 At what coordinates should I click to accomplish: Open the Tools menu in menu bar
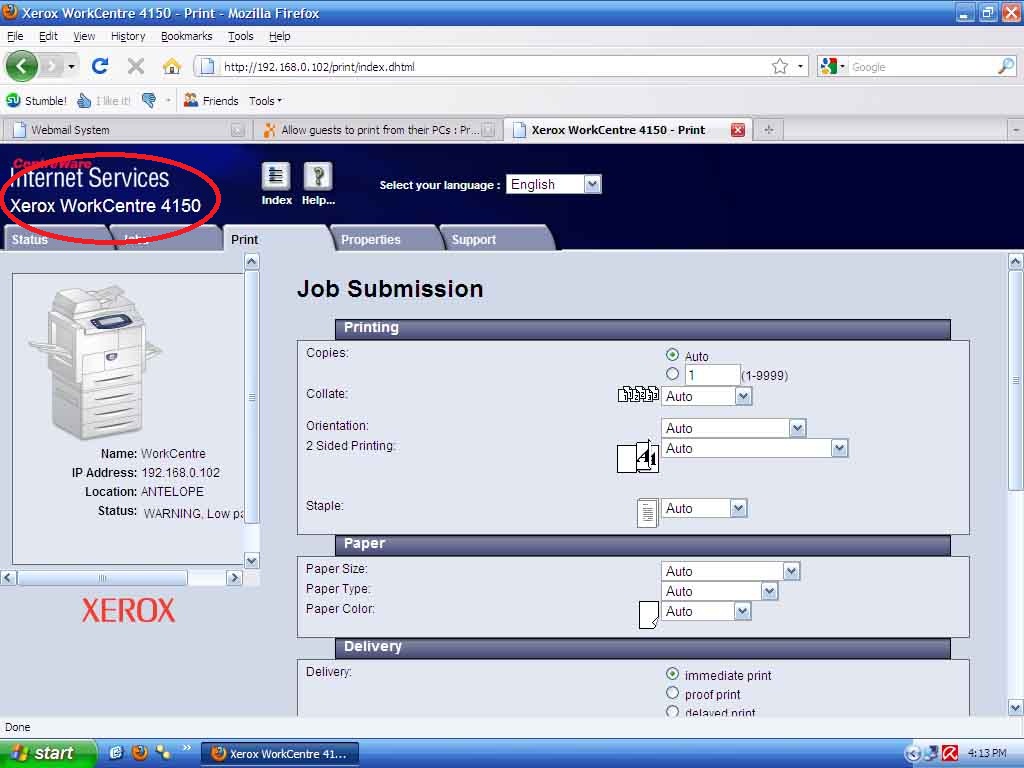click(x=240, y=36)
